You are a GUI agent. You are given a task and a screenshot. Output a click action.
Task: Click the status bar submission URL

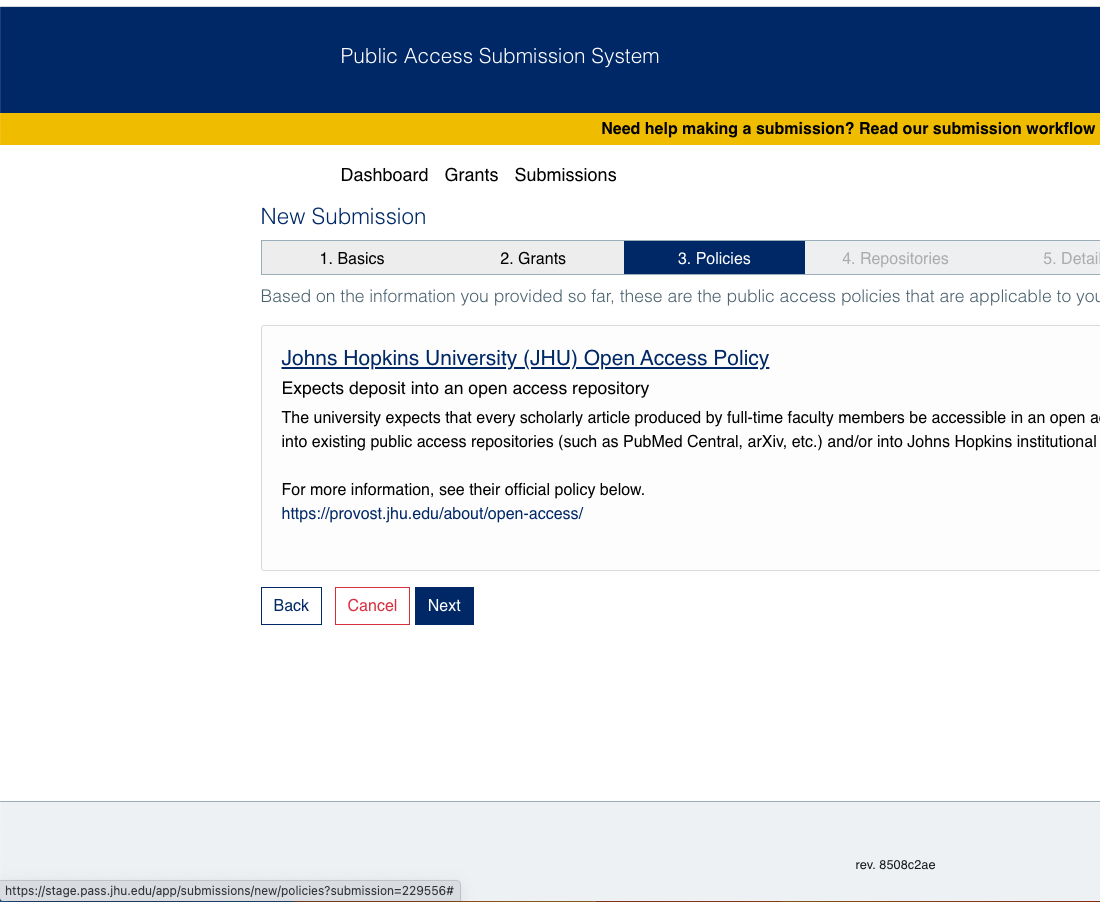[230, 889]
